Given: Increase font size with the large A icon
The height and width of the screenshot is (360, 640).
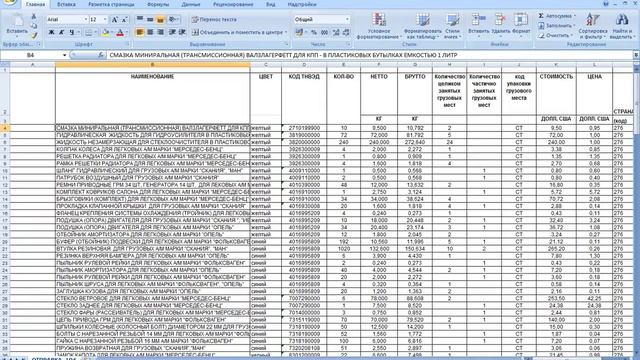Looking at the screenshot, I should 115,20.
